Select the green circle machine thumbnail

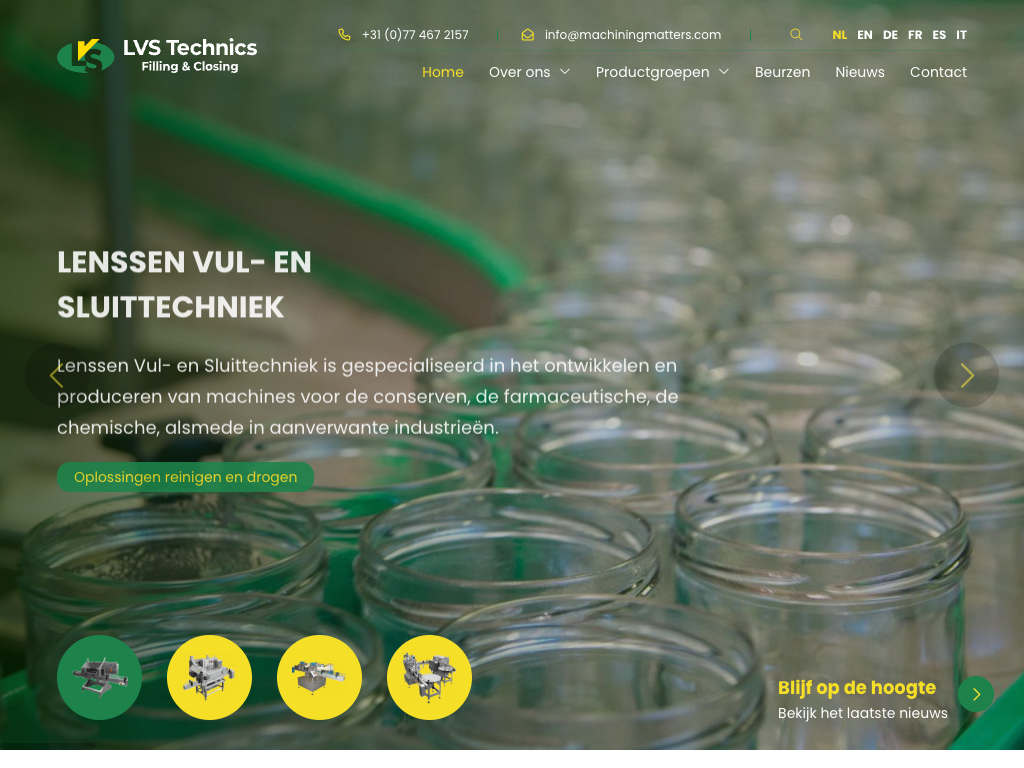pos(99,677)
